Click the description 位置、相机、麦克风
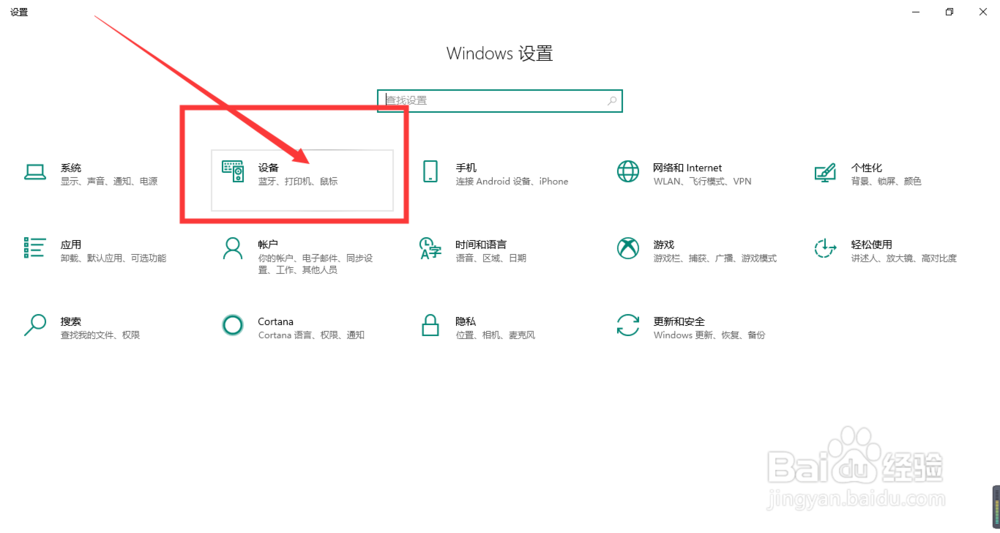 pos(495,335)
